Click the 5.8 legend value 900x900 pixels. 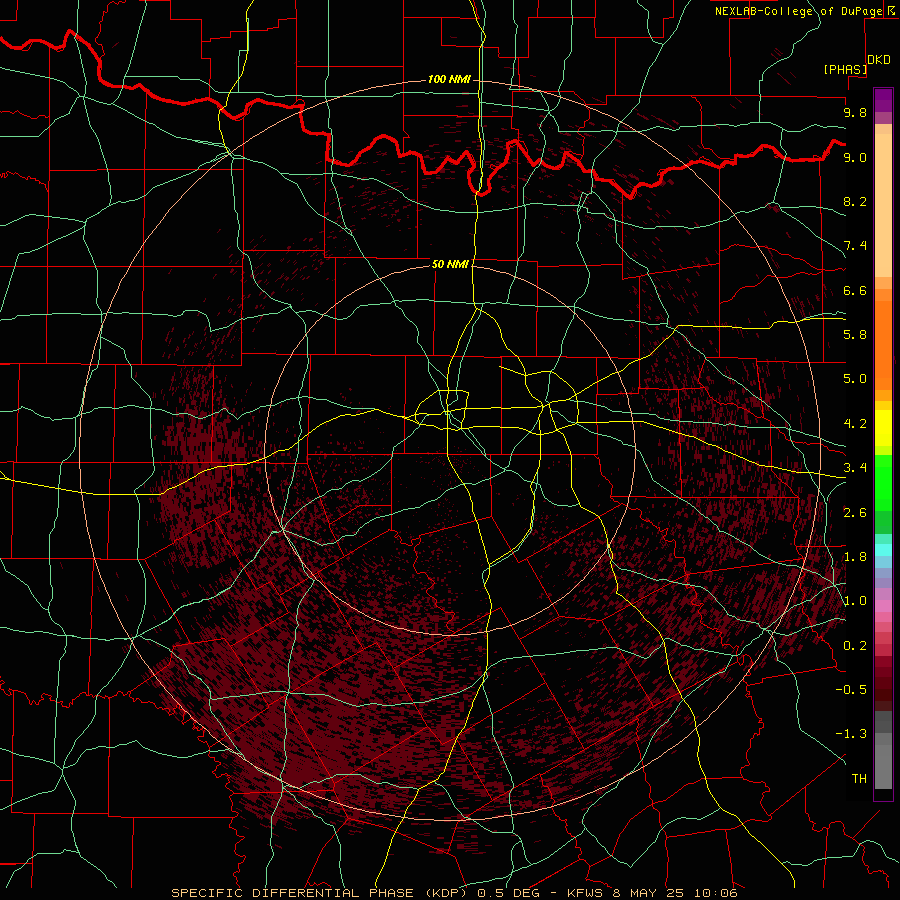pyautogui.click(x=855, y=335)
